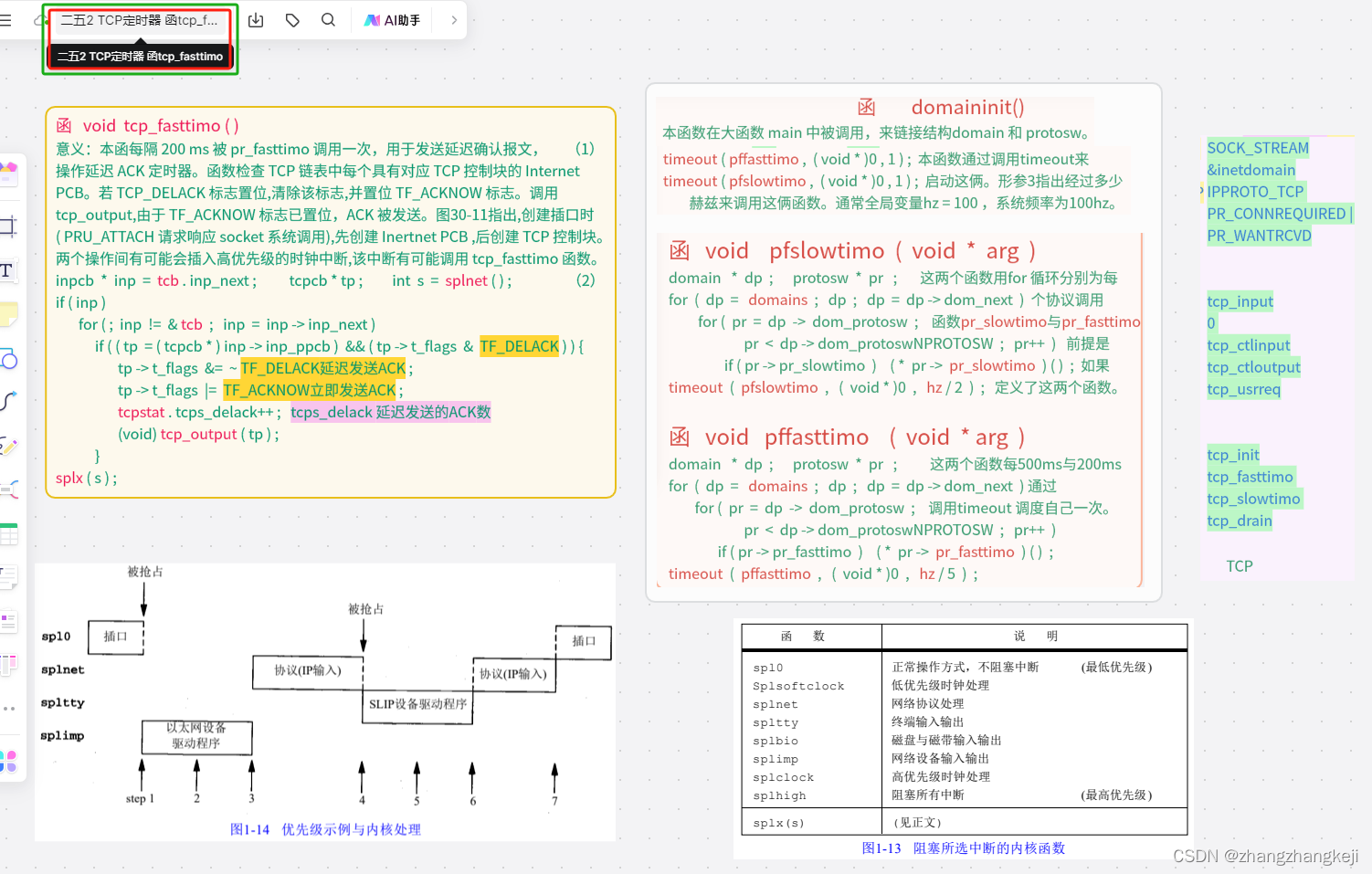Viewport: 1372px width, 874px height.
Task: Click 'tcp_usrreq' highlighted text
Action: coord(1243,389)
